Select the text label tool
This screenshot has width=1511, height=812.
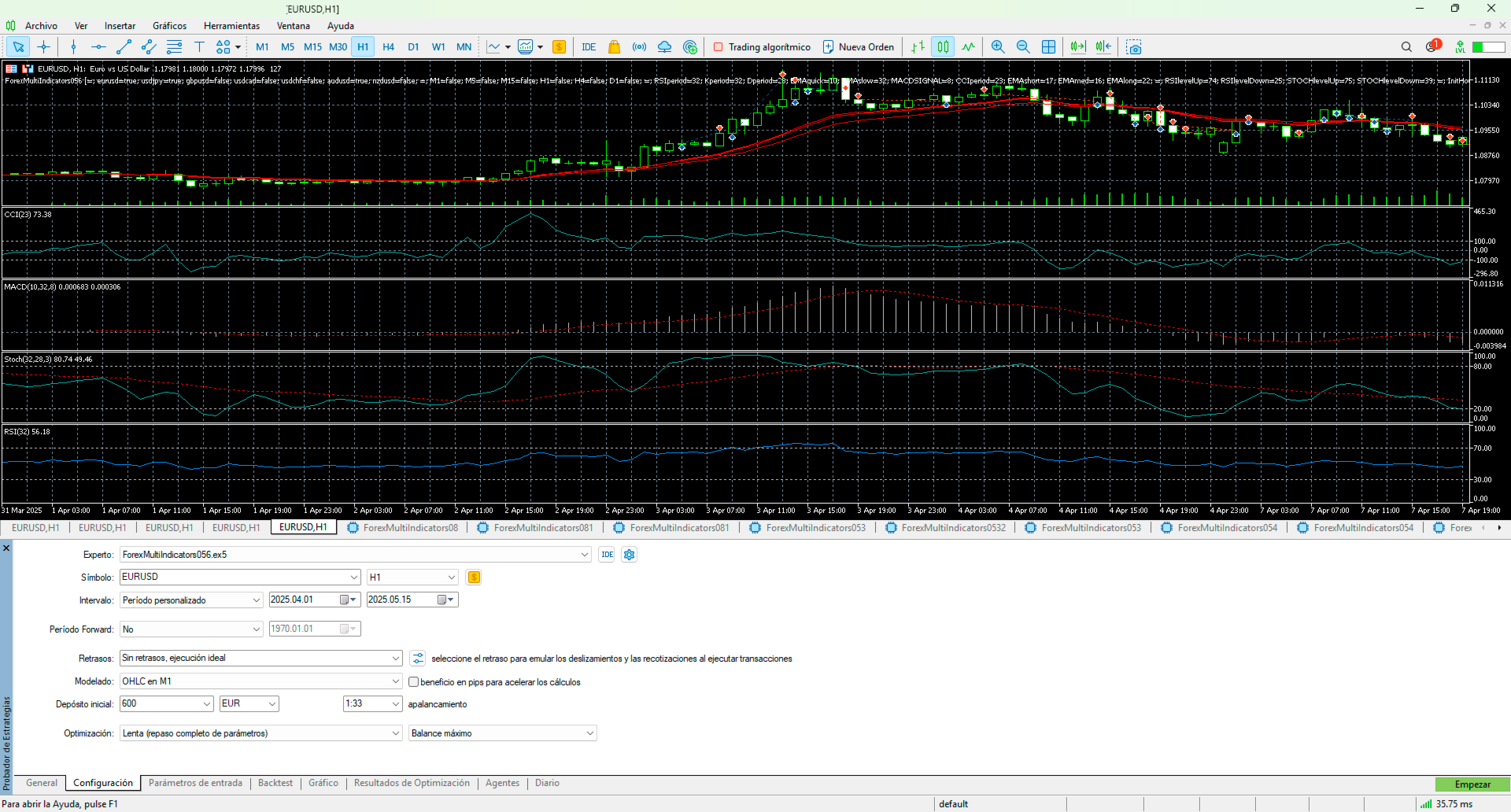pos(198,47)
